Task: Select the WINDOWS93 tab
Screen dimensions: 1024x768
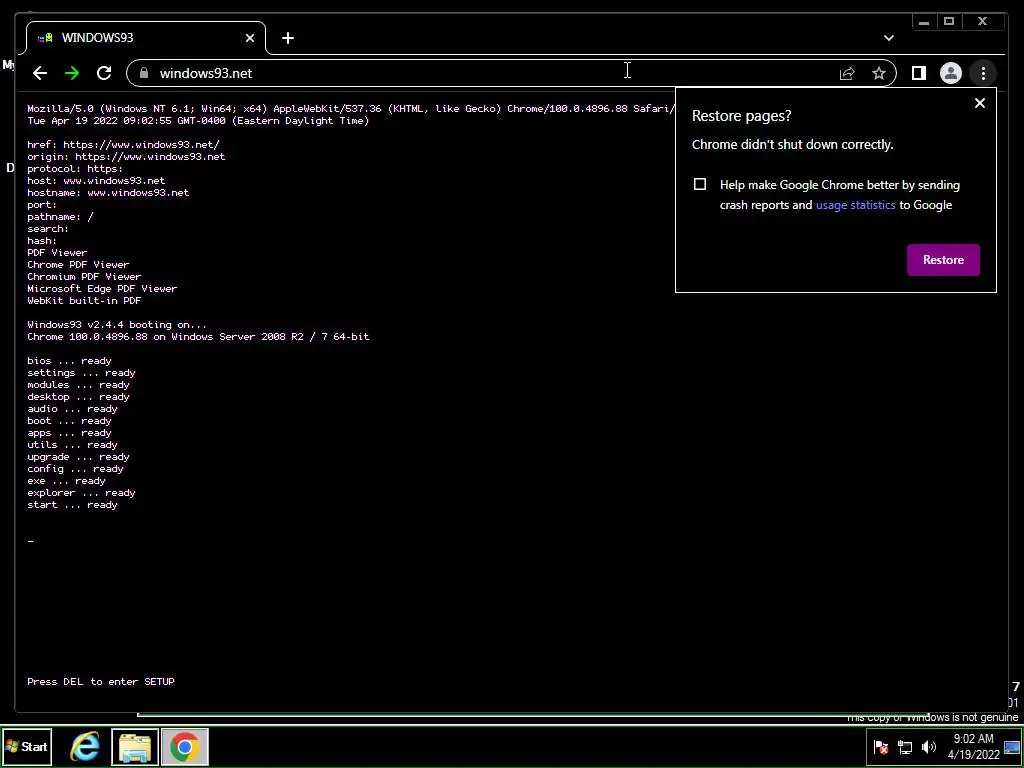Action: tap(146, 38)
